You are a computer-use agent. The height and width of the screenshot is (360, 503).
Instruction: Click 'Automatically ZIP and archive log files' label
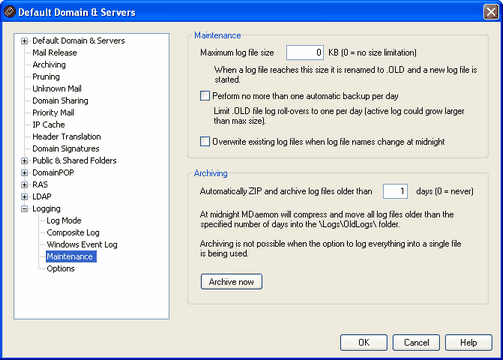[286, 191]
